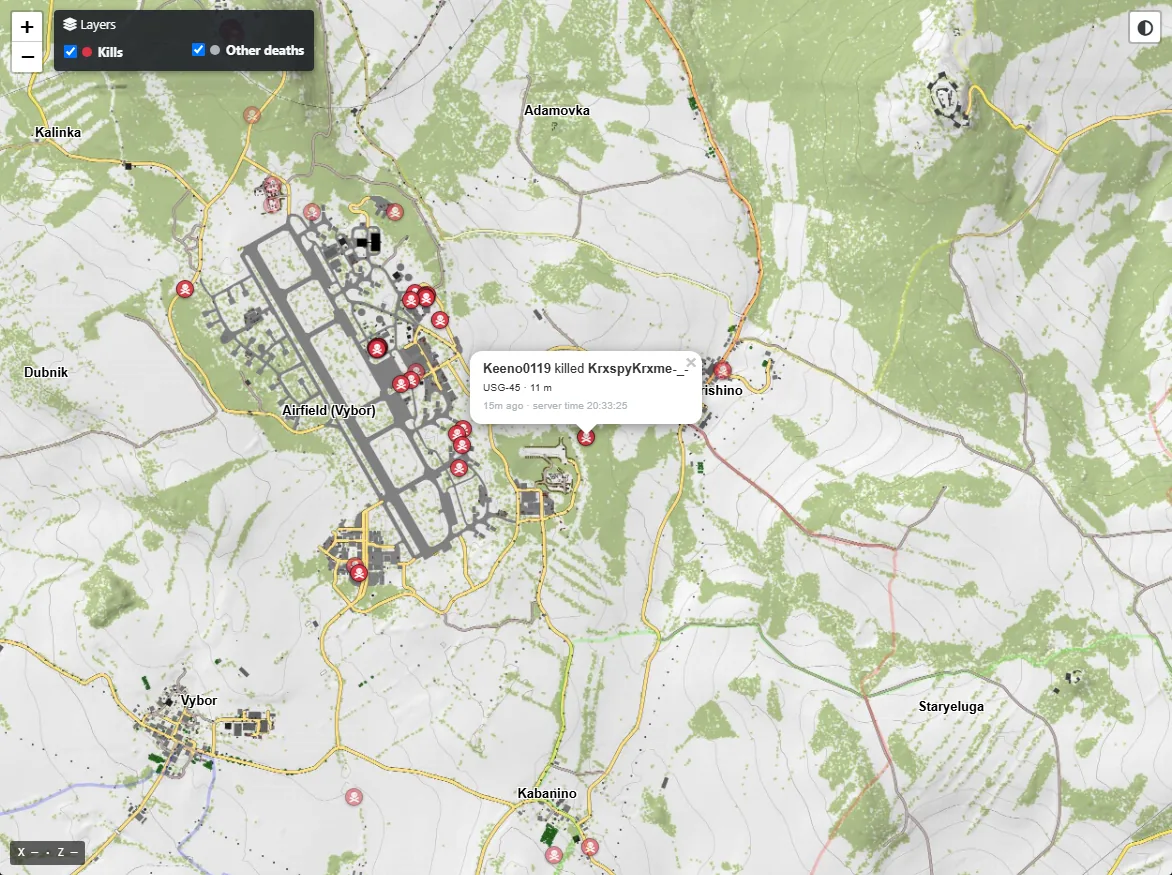The height and width of the screenshot is (875, 1172).
Task: Click the Adamovka label
Action: (x=557, y=111)
